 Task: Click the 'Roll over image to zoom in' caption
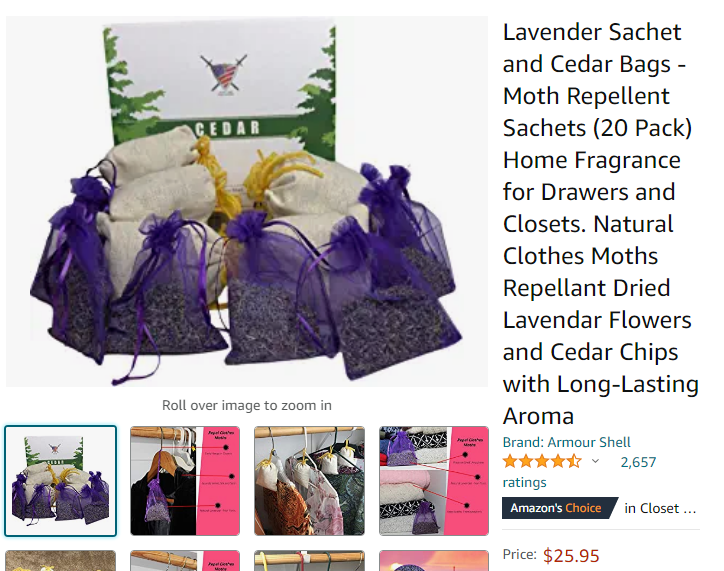pos(247,405)
